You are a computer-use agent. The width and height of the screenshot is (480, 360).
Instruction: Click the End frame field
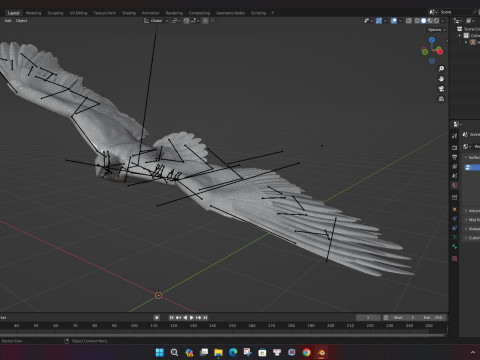[x=433, y=317]
